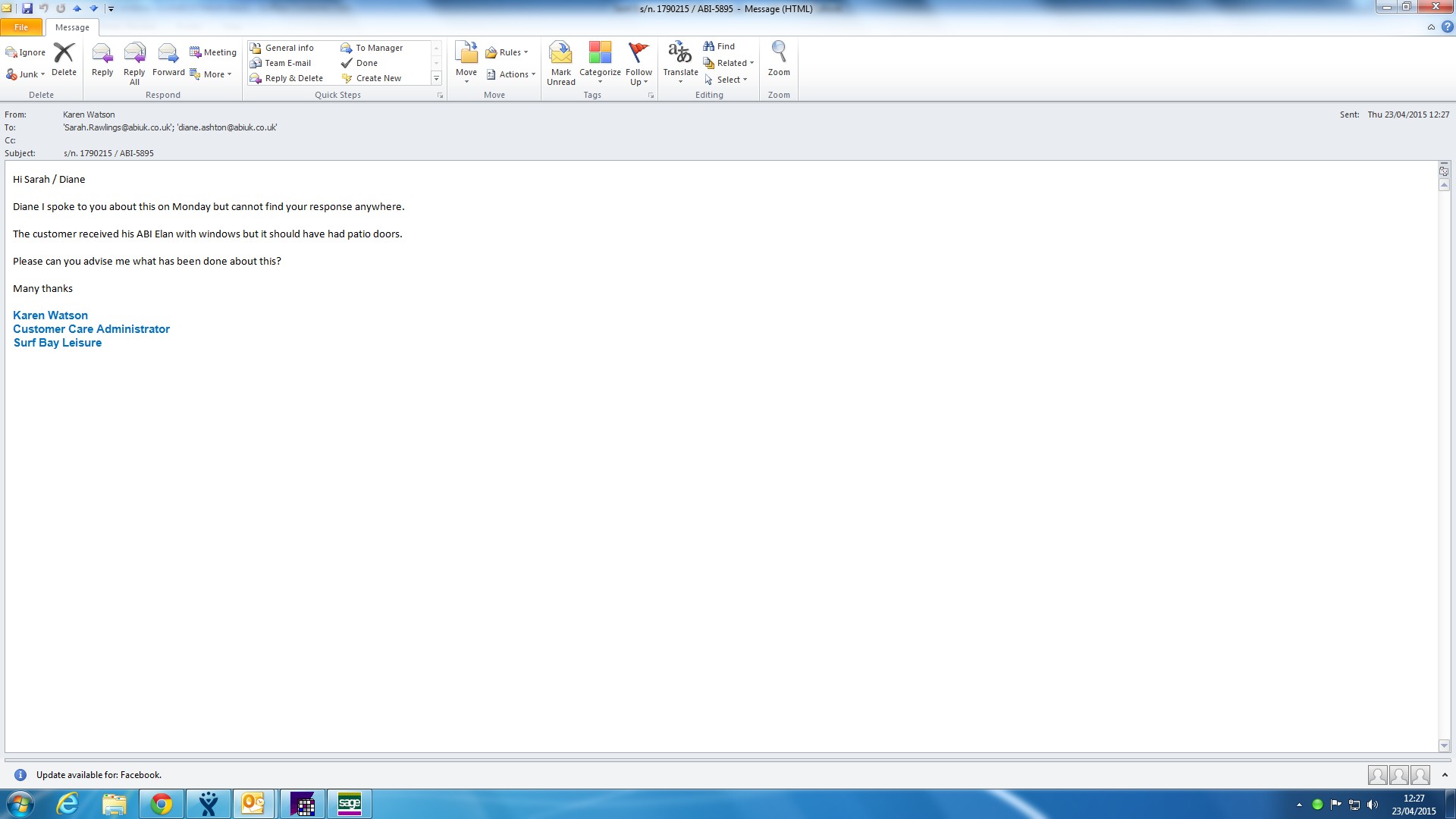Click the Save icon in the quick access toolbar
1456x819 pixels.
27,8
